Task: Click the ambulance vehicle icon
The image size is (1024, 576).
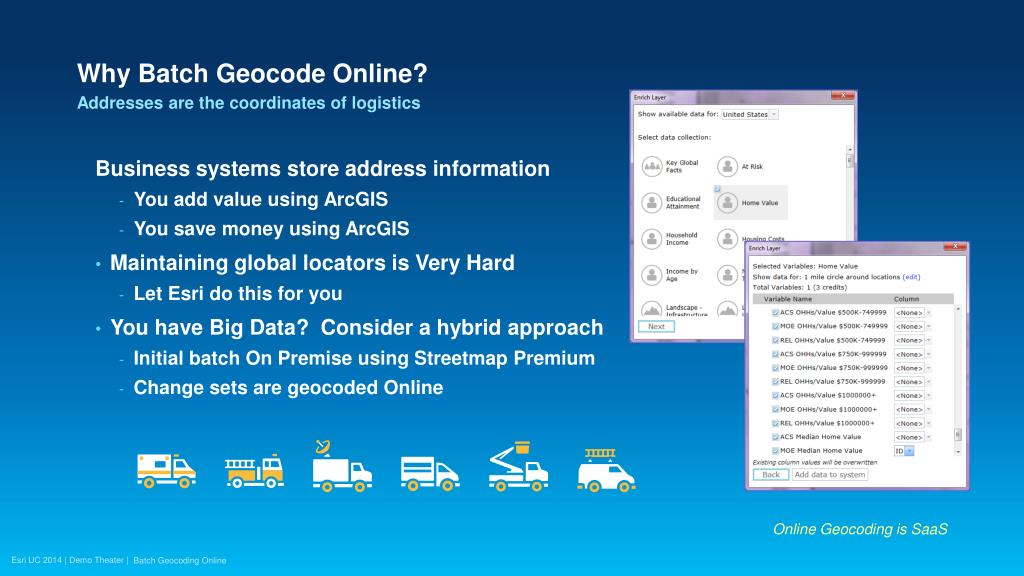Action: pos(166,468)
